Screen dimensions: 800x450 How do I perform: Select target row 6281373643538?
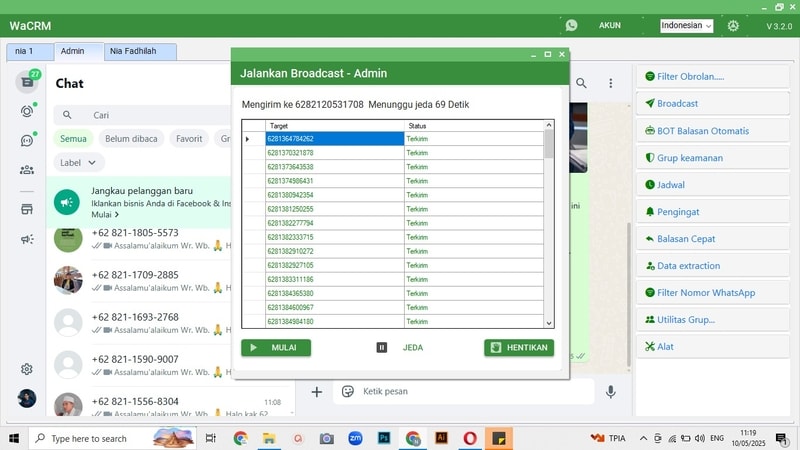click(x=335, y=167)
